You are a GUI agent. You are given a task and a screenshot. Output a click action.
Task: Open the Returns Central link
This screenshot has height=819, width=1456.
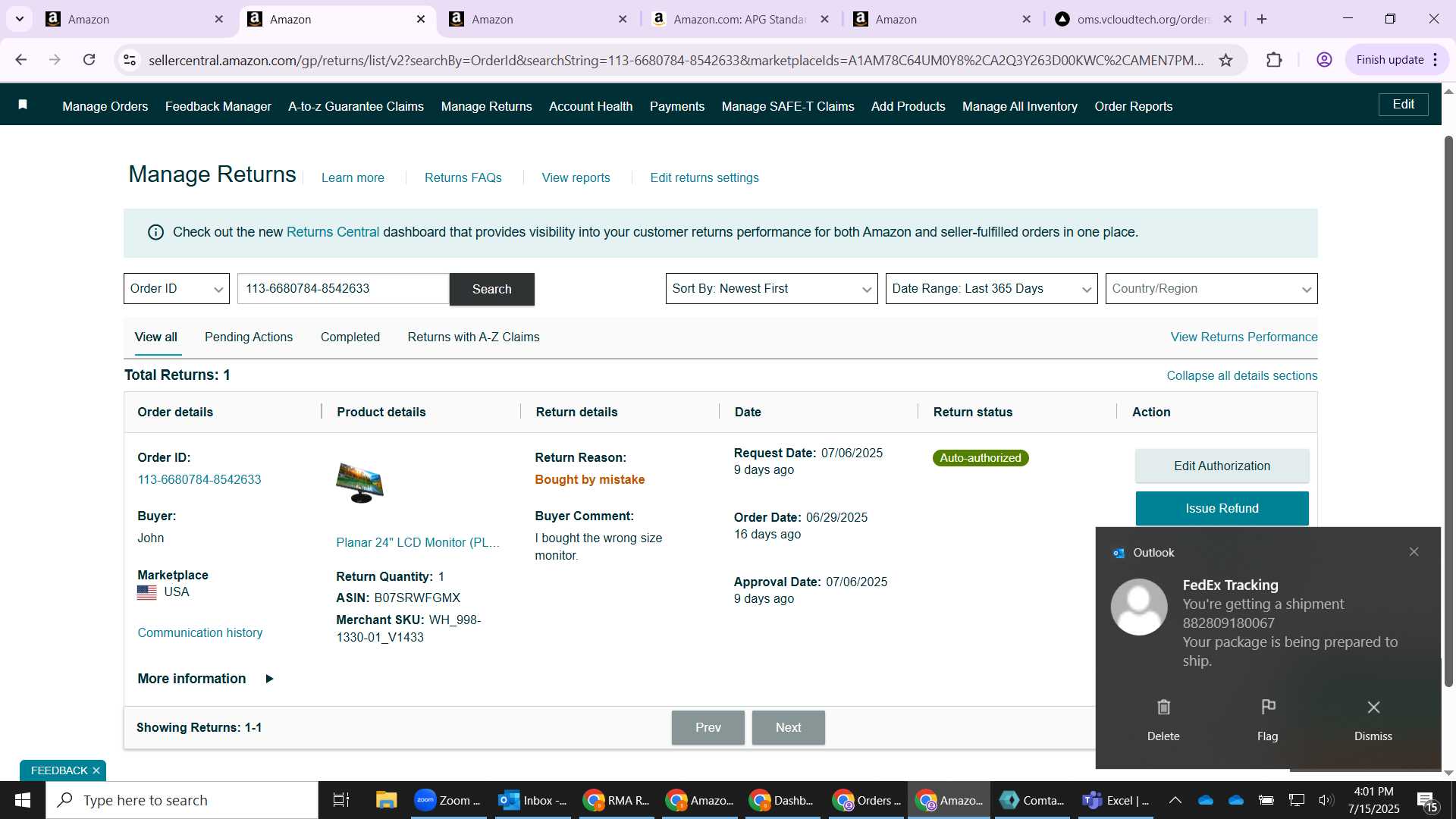point(332,232)
